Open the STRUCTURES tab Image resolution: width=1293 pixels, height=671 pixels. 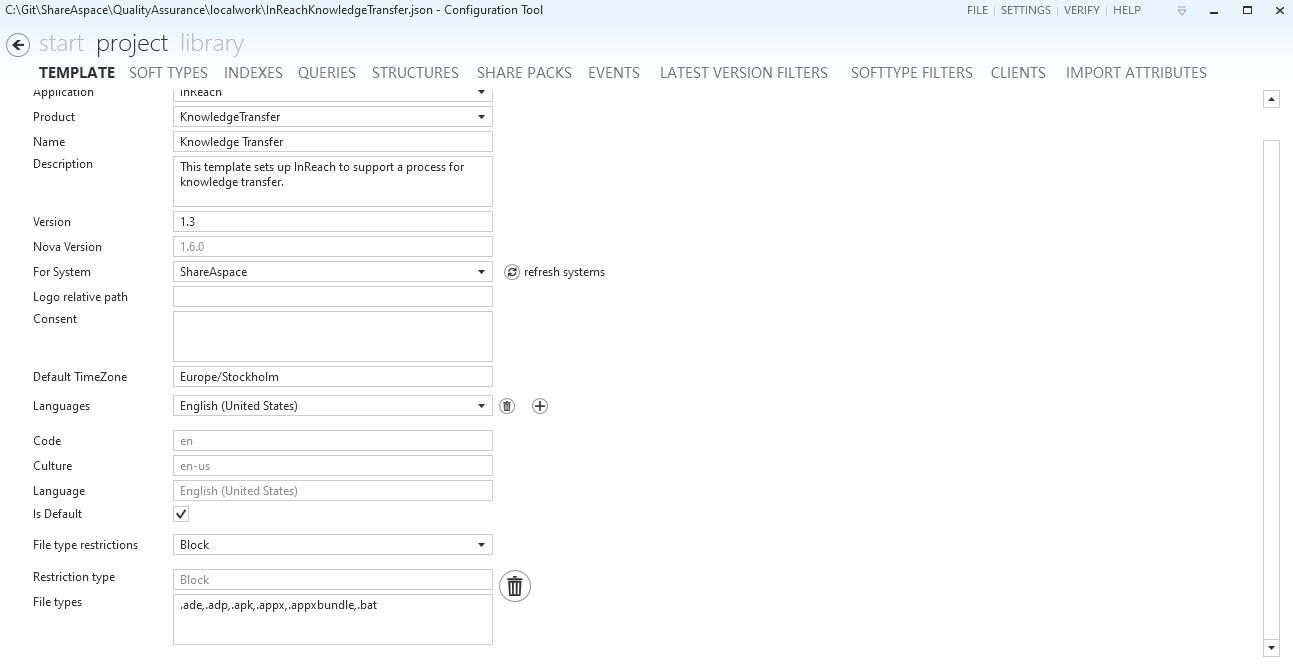tap(415, 72)
